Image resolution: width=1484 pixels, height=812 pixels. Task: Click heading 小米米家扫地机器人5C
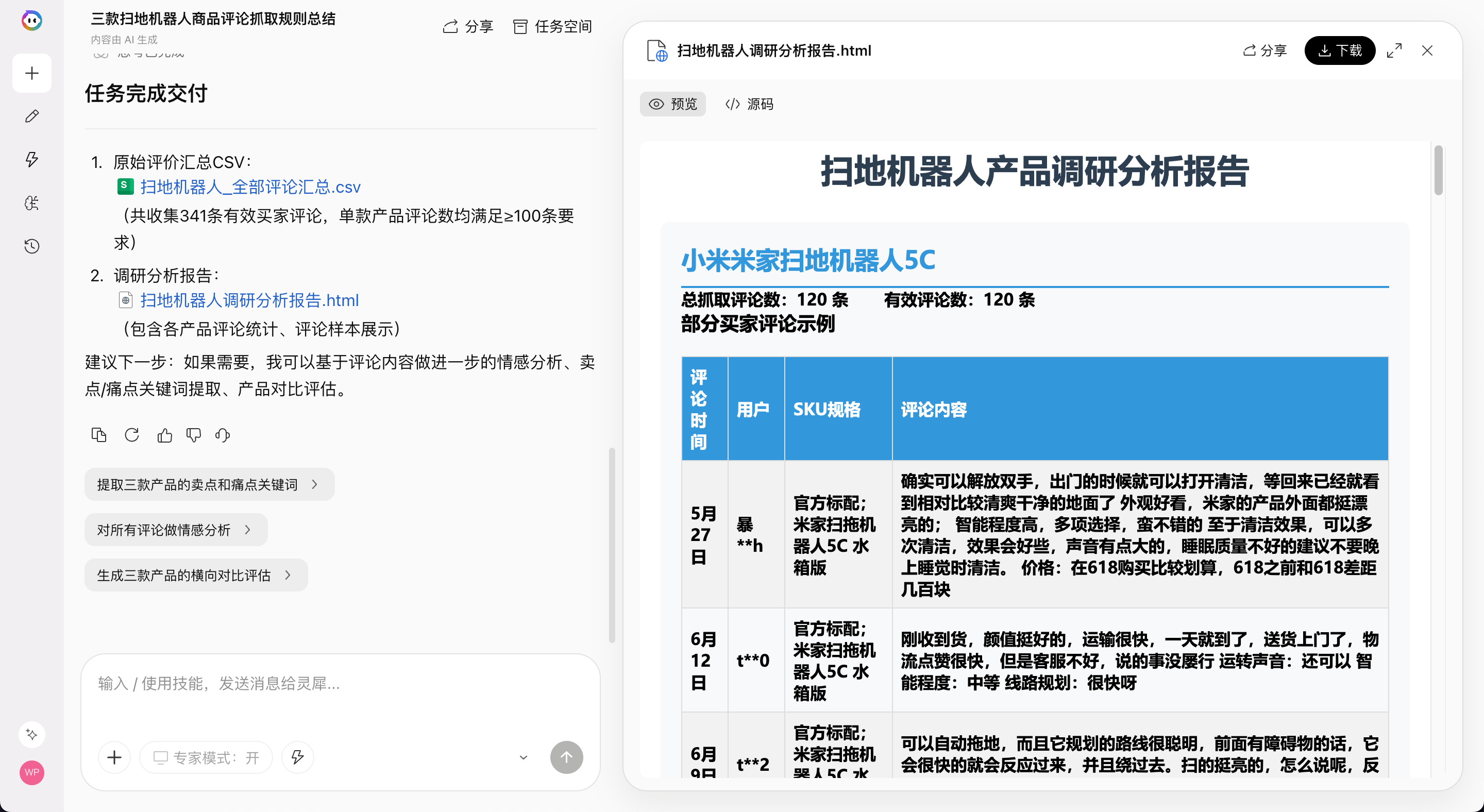pos(807,260)
